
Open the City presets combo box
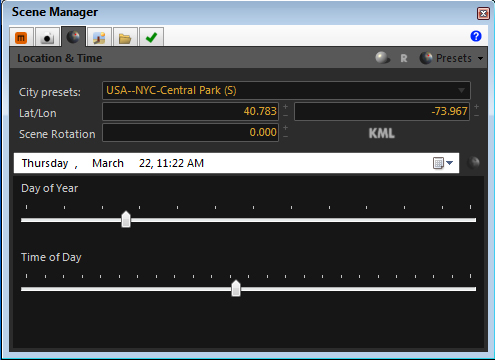pos(286,90)
